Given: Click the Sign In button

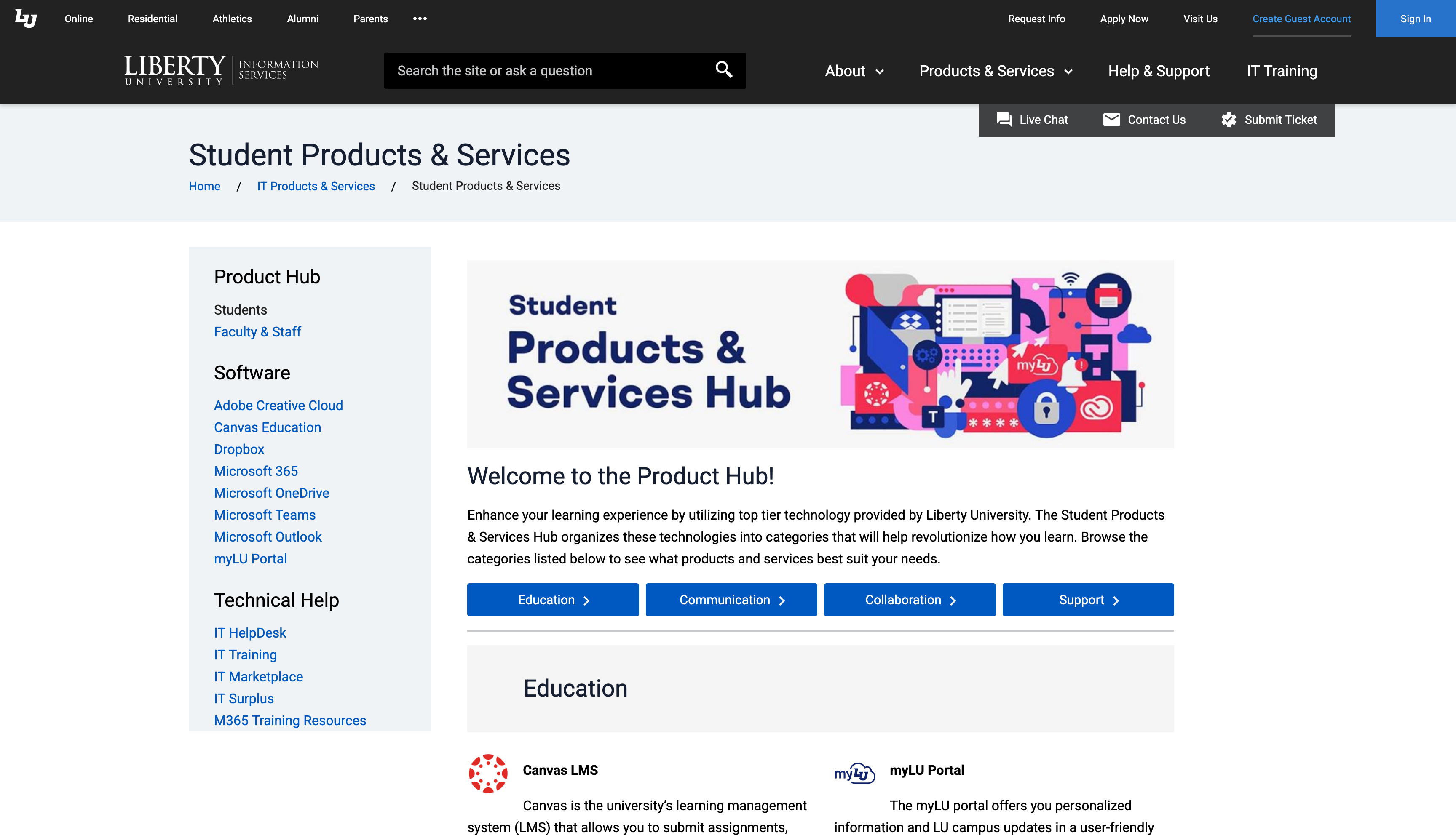Looking at the screenshot, I should click(1416, 19).
